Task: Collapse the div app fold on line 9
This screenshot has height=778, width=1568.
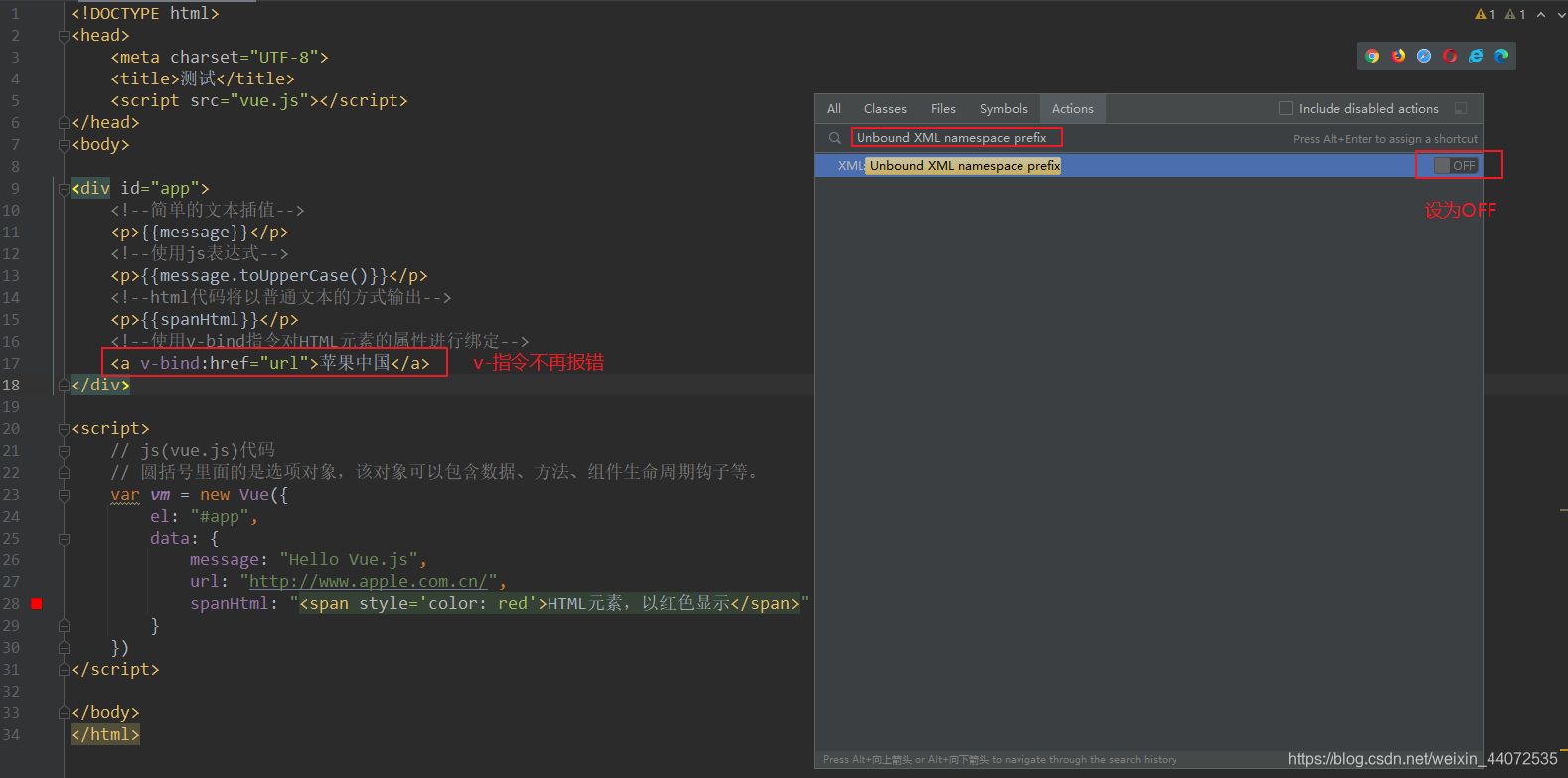Action: coord(64,189)
